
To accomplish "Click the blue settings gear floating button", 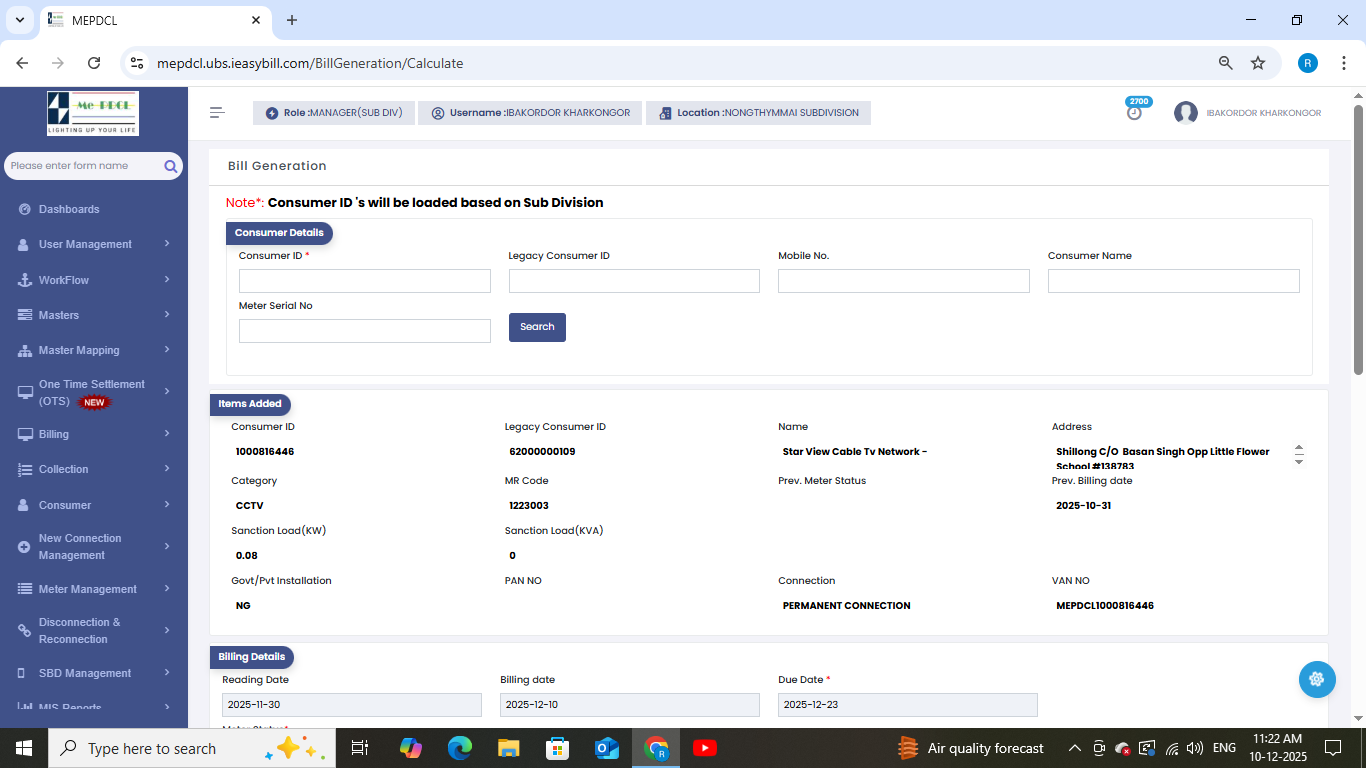I will 1316,680.
